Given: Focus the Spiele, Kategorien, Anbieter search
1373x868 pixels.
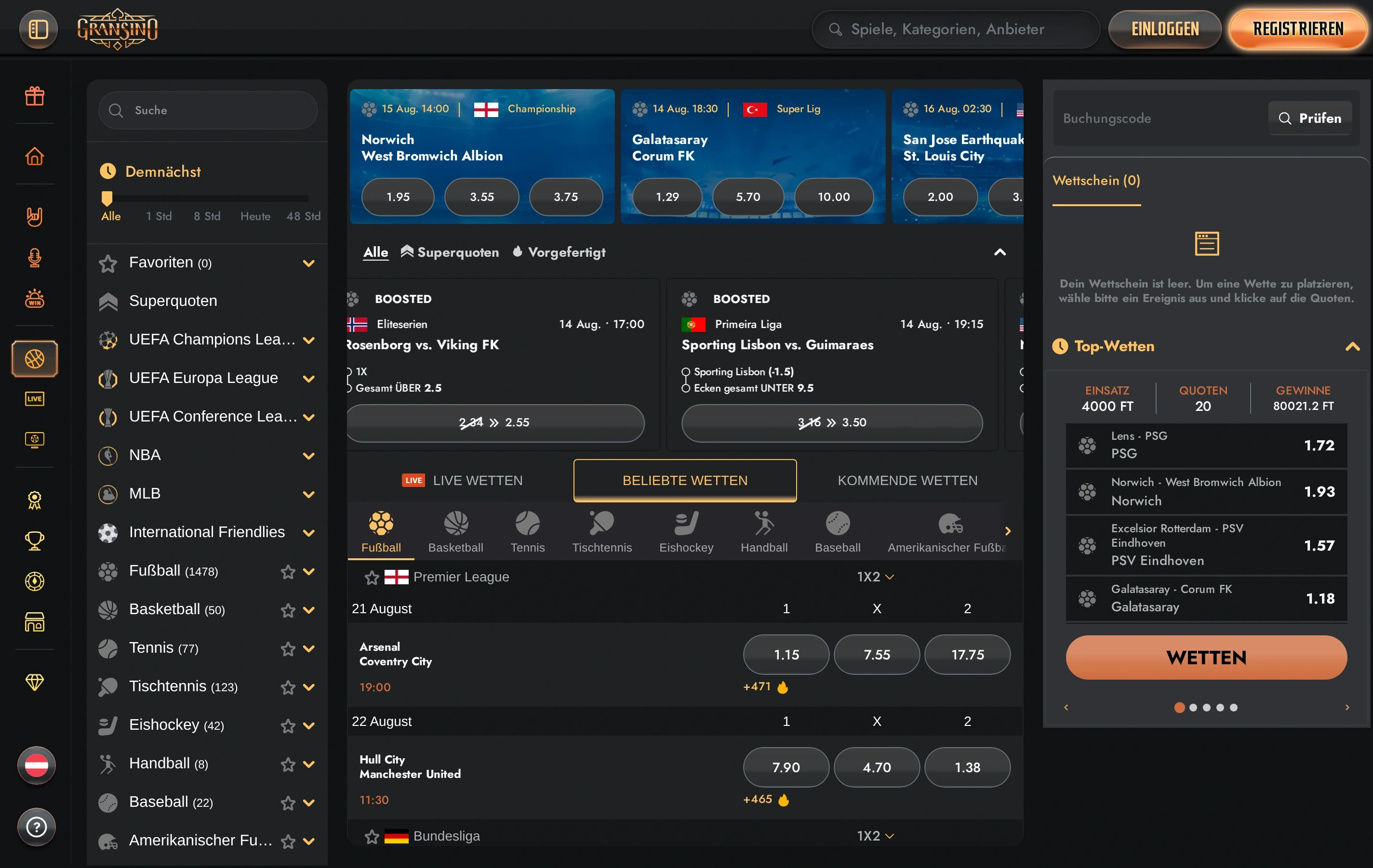Looking at the screenshot, I should (x=956, y=29).
